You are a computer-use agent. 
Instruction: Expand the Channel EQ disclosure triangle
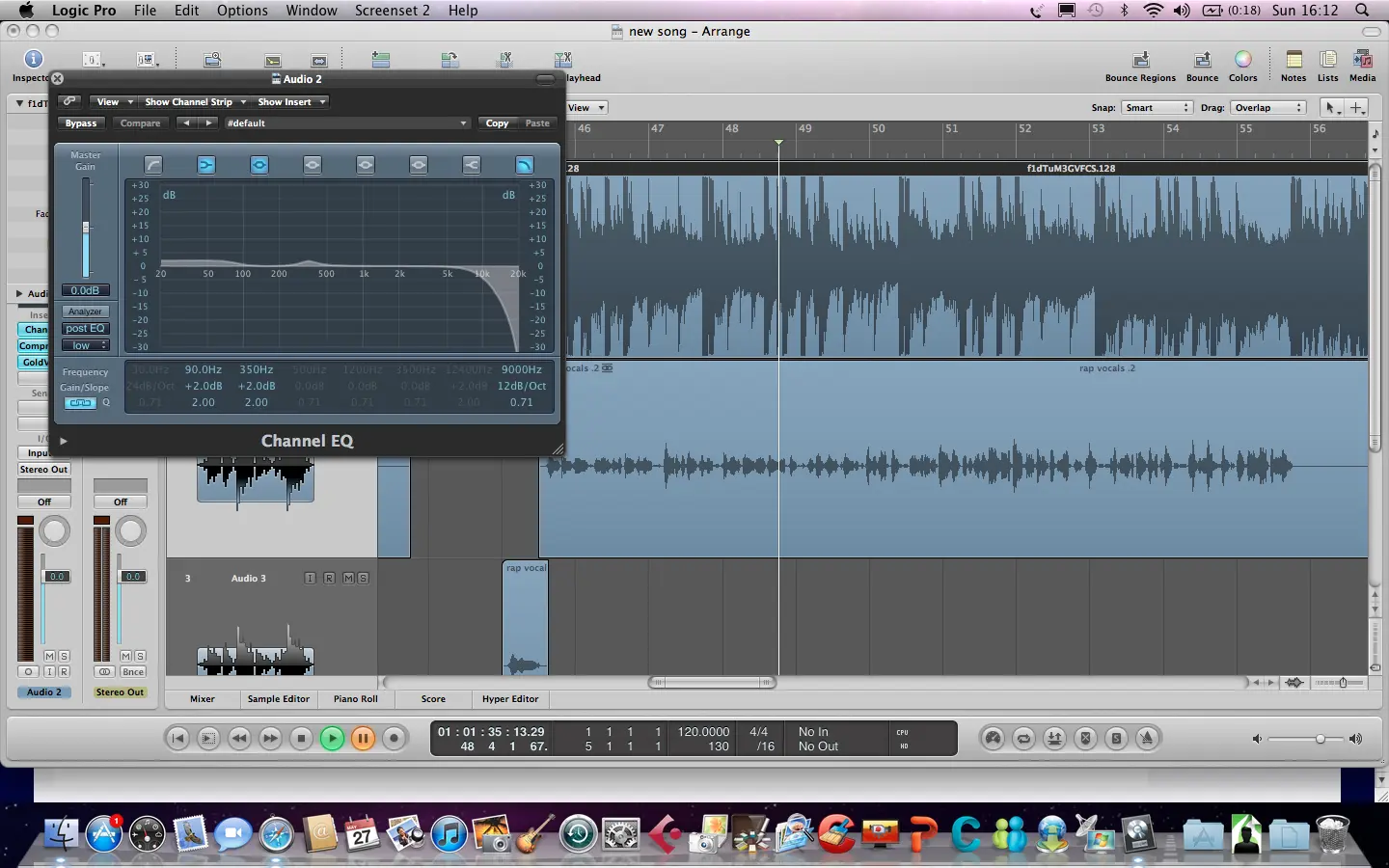[x=64, y=441]
